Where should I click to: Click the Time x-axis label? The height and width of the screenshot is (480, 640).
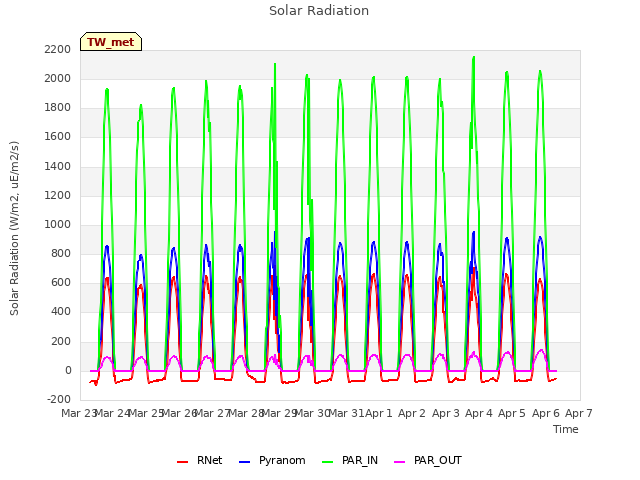pos(565,429)
